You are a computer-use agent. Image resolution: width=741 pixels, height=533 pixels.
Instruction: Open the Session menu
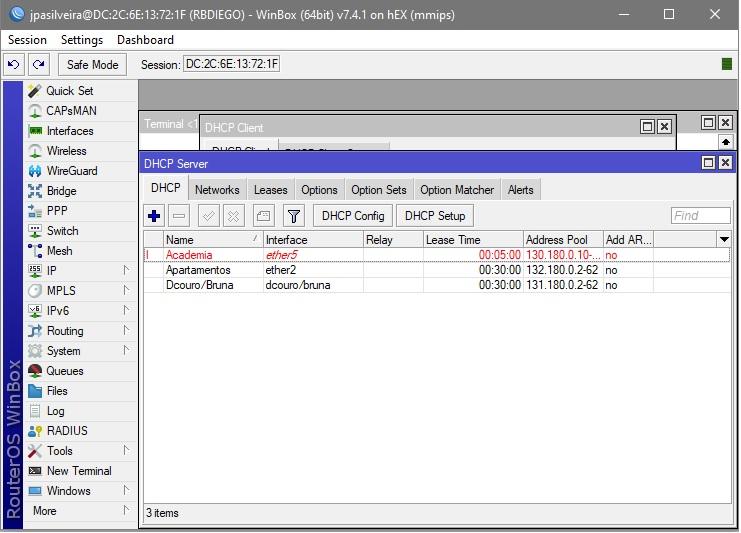27,40
